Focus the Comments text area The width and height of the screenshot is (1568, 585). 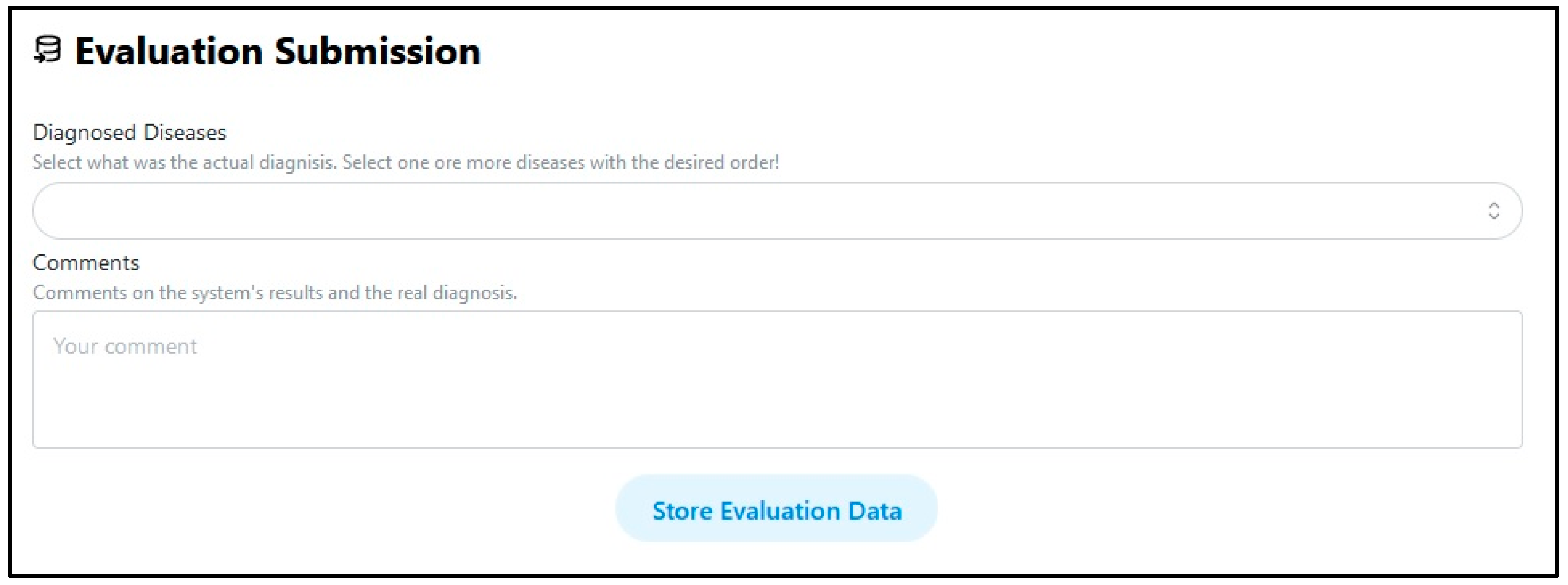pyautogui.click(x=777, y=379)
